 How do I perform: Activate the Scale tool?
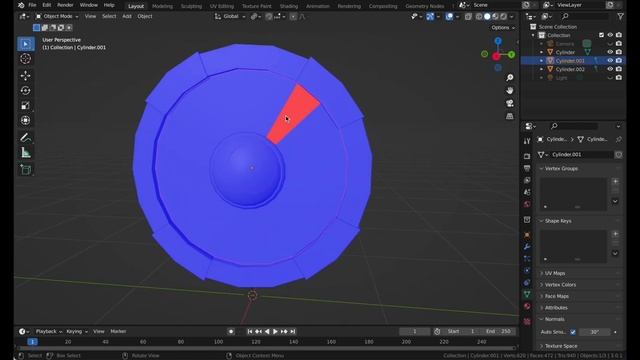click(x=26, y=105)
